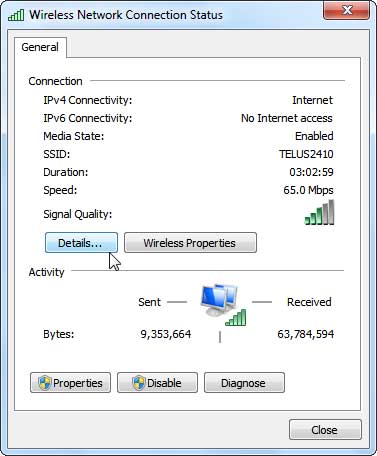Click the Speed value 65.0 Mbps

(x=308, y=190)
